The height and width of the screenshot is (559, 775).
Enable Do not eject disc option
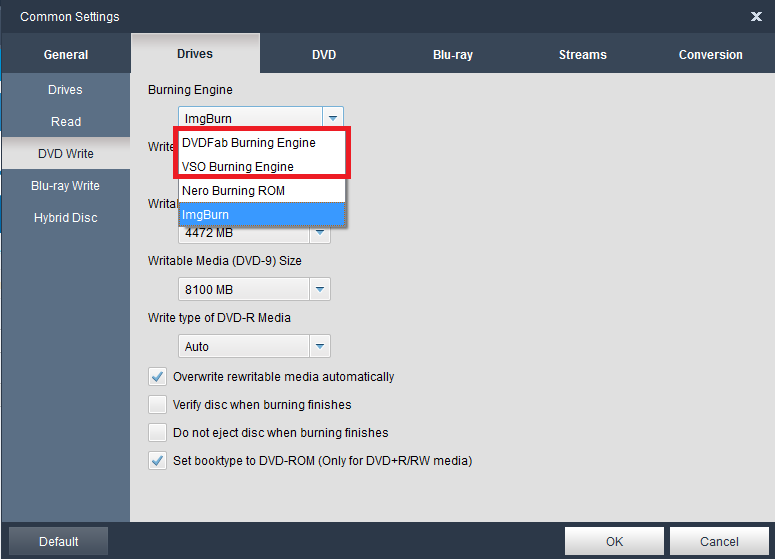[158, 432]
